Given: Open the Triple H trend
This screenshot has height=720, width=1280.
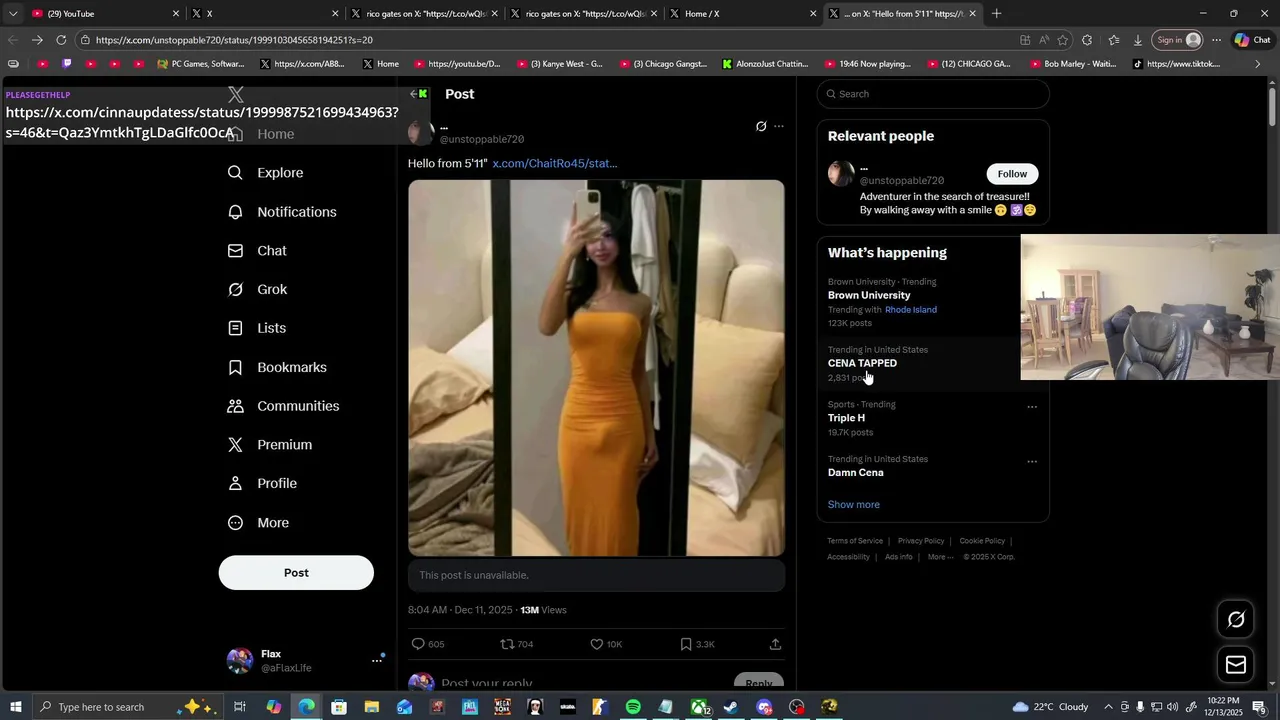Looking at the screenshot, I should pos(846,418).
